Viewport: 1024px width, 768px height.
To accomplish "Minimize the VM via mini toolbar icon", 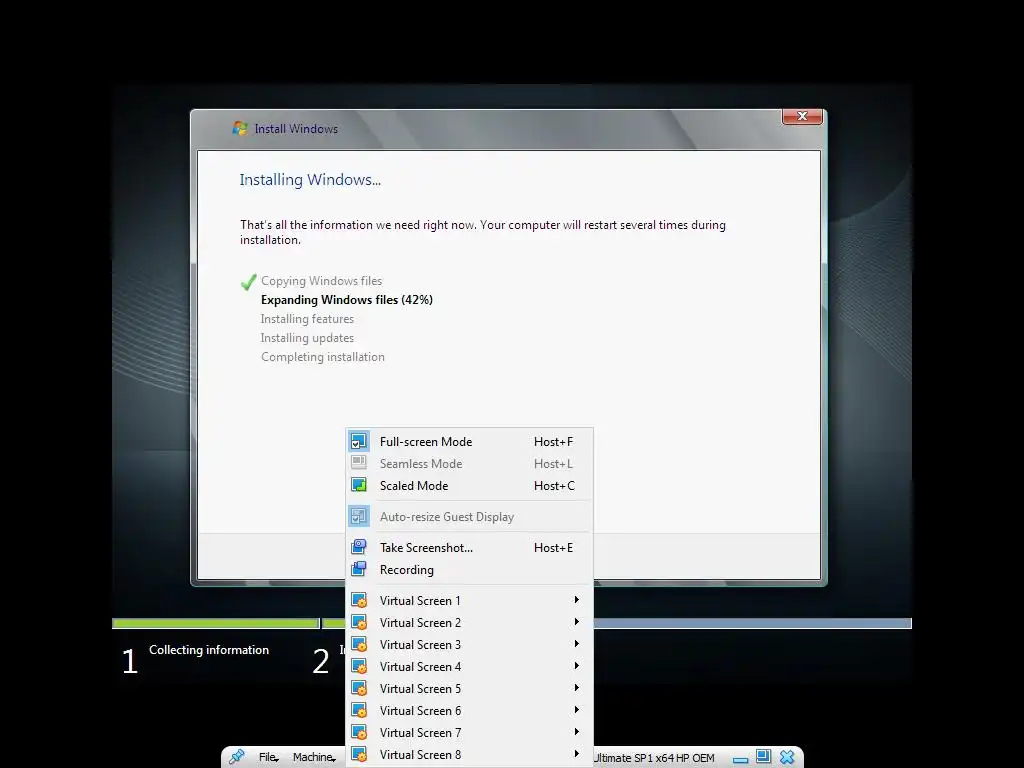I will [x=740, y=760].
